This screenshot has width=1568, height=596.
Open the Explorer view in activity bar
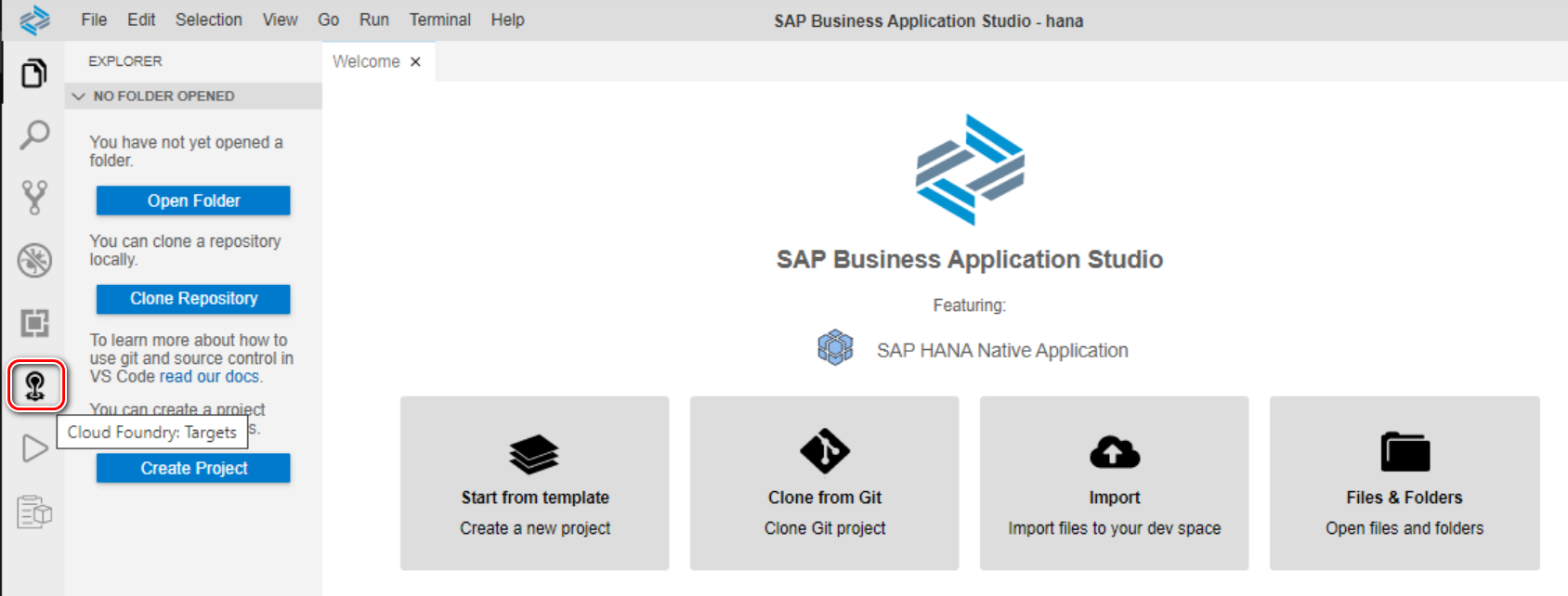pos(34,72)
